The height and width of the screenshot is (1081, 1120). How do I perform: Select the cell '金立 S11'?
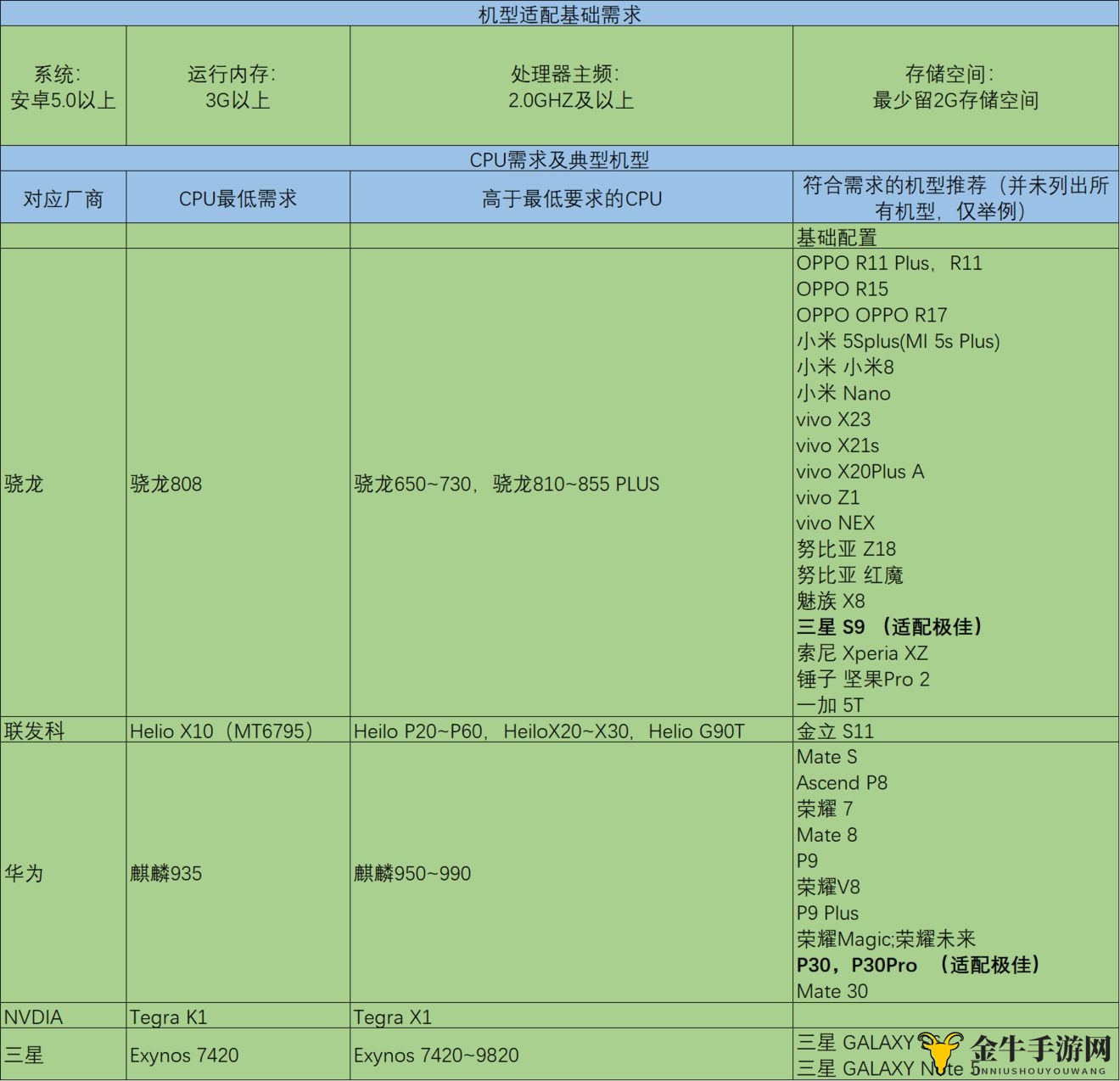pyautogui.click(x=956, y=730)
